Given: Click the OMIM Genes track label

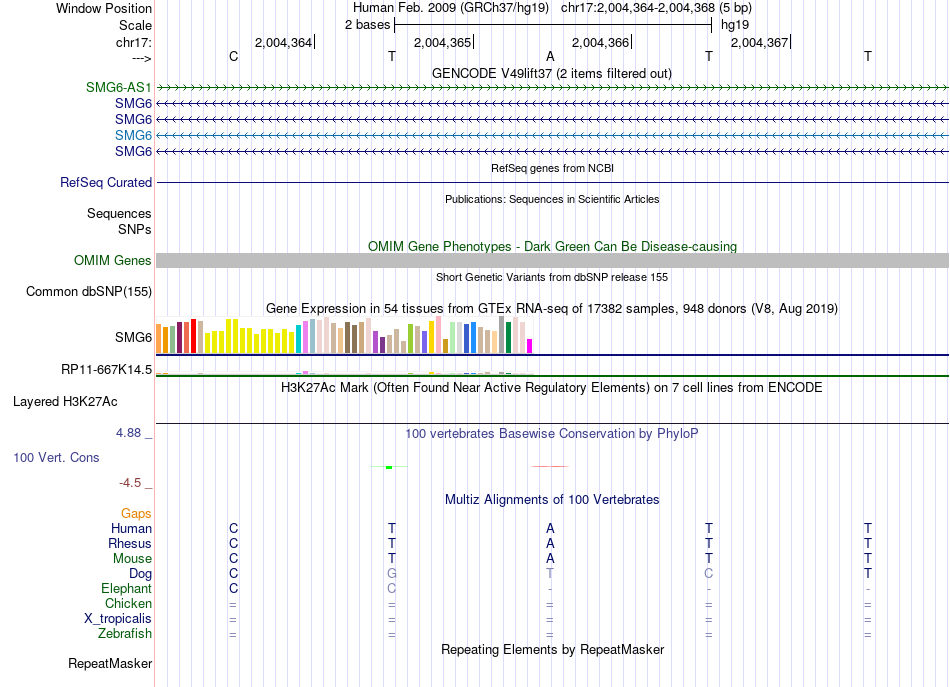Looking at the screenshot, I should [113, 261].
